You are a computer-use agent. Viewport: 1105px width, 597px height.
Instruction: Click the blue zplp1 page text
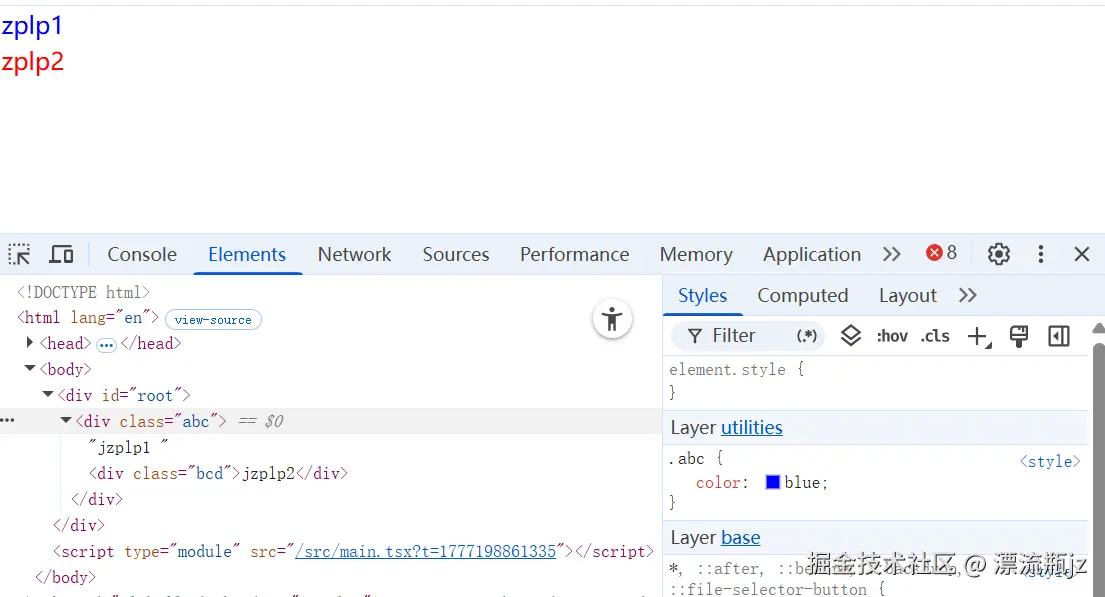pos(32,27)
